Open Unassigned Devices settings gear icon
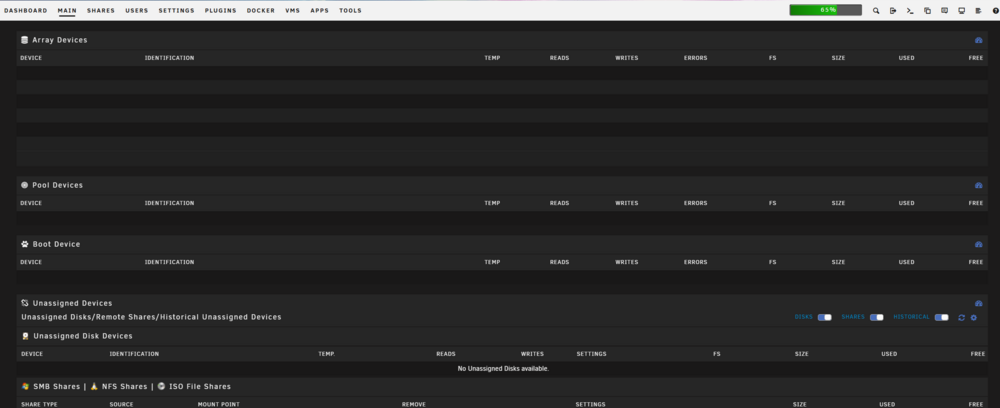The height and width of the screenshot is (408, 1000). click(x=974, y=317)
